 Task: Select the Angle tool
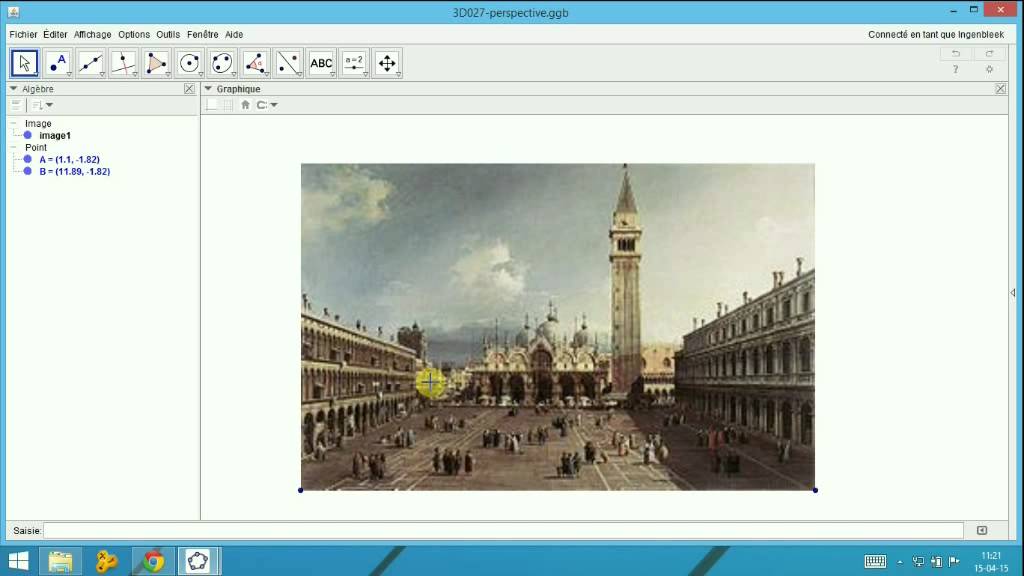(255, 63)
